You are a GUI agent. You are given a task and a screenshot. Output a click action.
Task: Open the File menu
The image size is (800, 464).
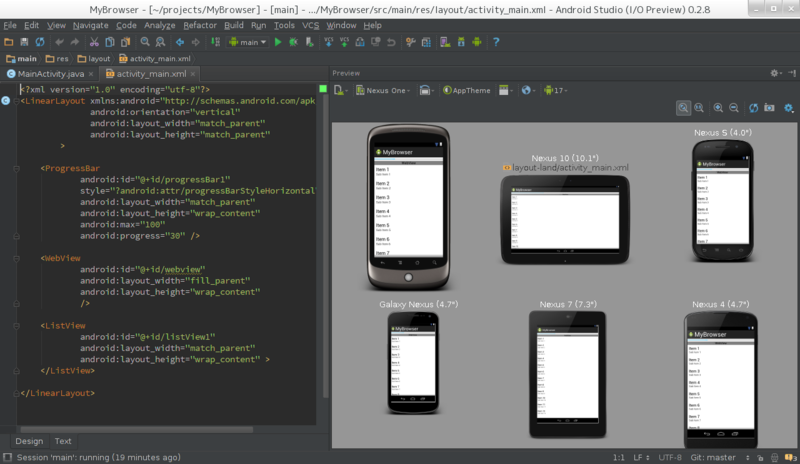pyautogui.click(x=10, y=25)
